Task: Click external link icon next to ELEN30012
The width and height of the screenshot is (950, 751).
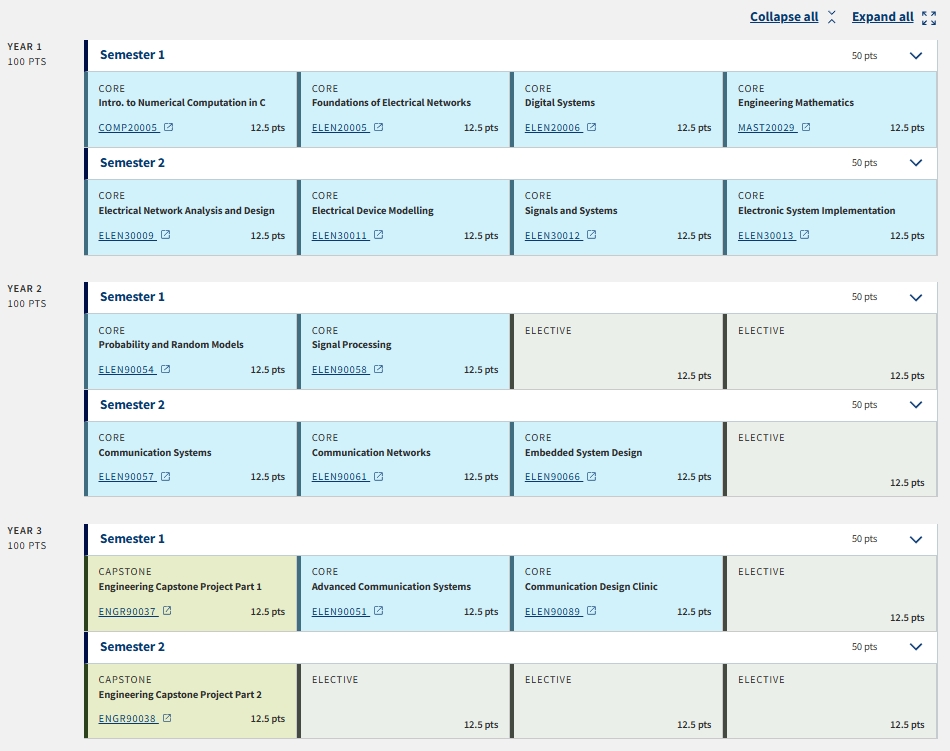Action: [591, 236]
